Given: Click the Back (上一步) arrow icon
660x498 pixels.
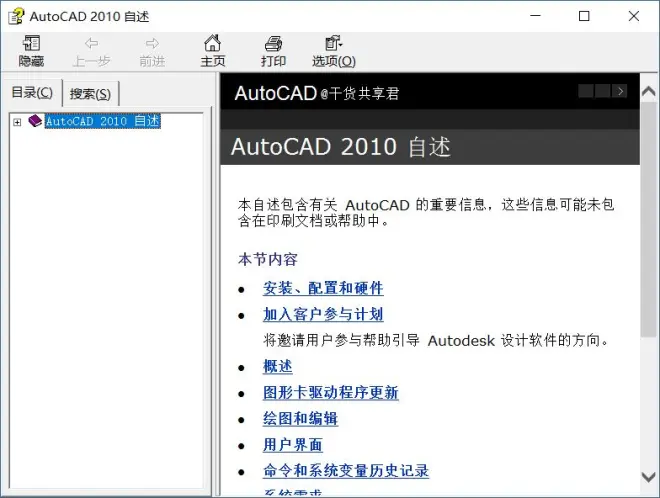Looking at the screenshot, I should coord(91,43).
